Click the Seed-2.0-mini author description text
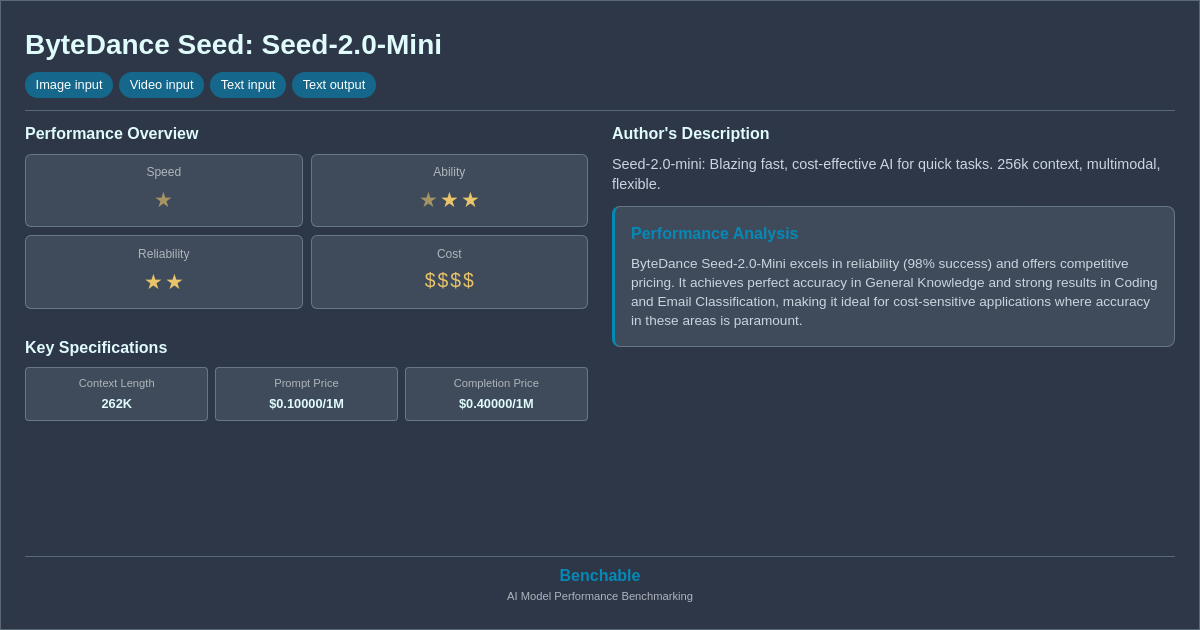1200x630 pixels. point(886,174)
